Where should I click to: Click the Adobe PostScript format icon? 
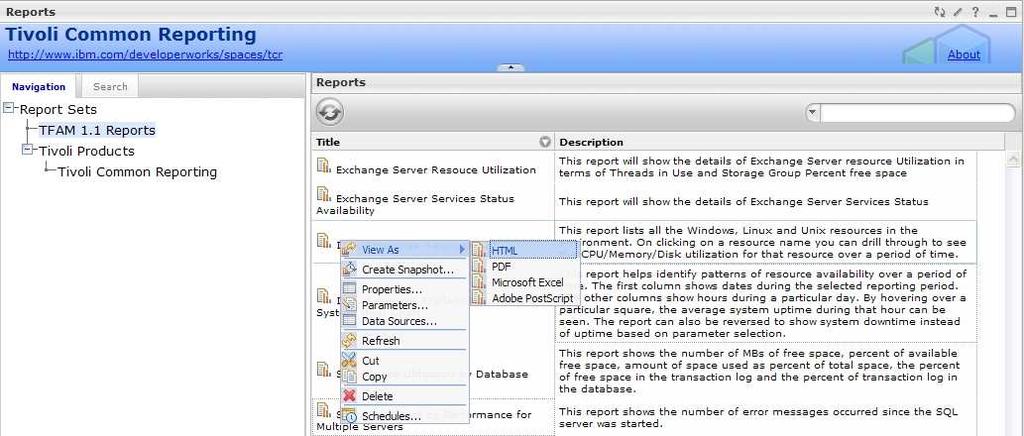point(480,298)
